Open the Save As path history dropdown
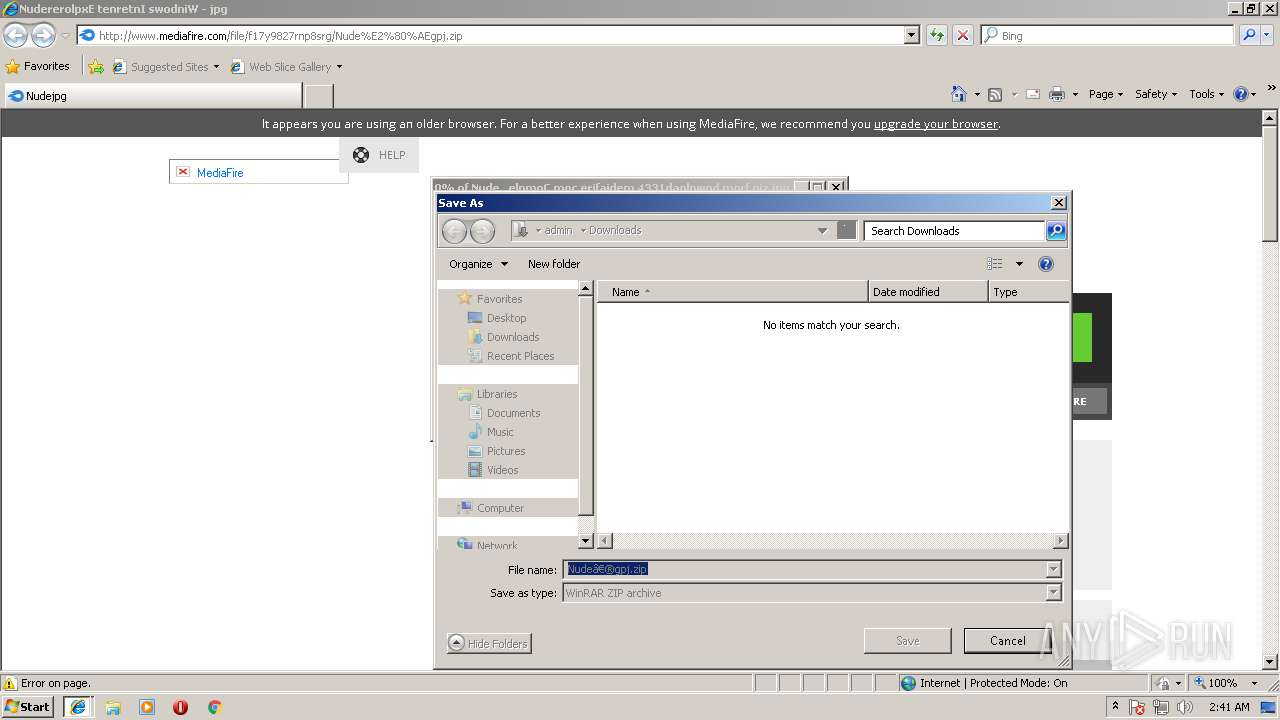The width and height of the screenshot is (1280, 720). (823, 230)
